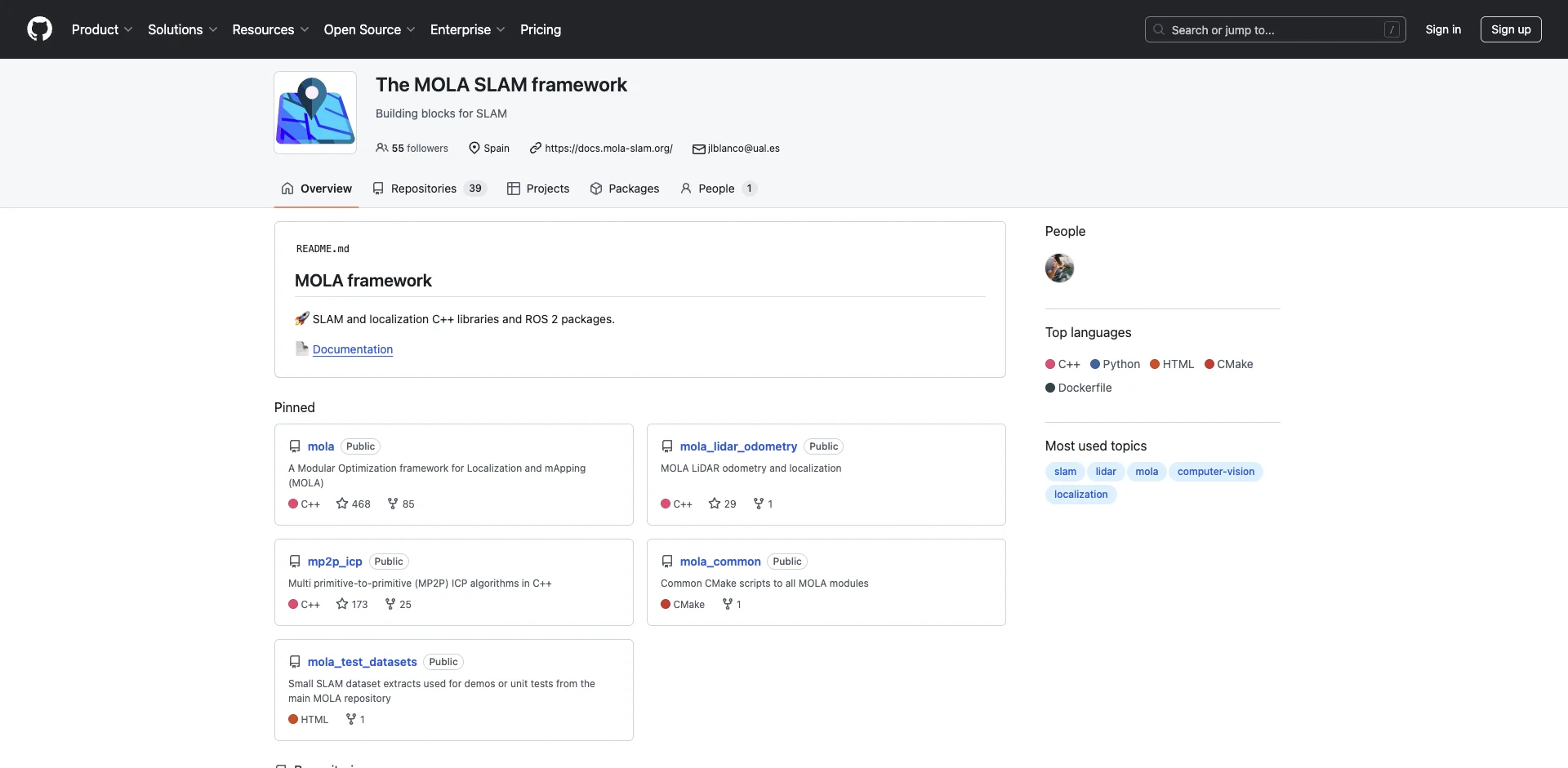View the 173 stars of mp2p_icp
1568x768 pixels.
tap(352, 605)
